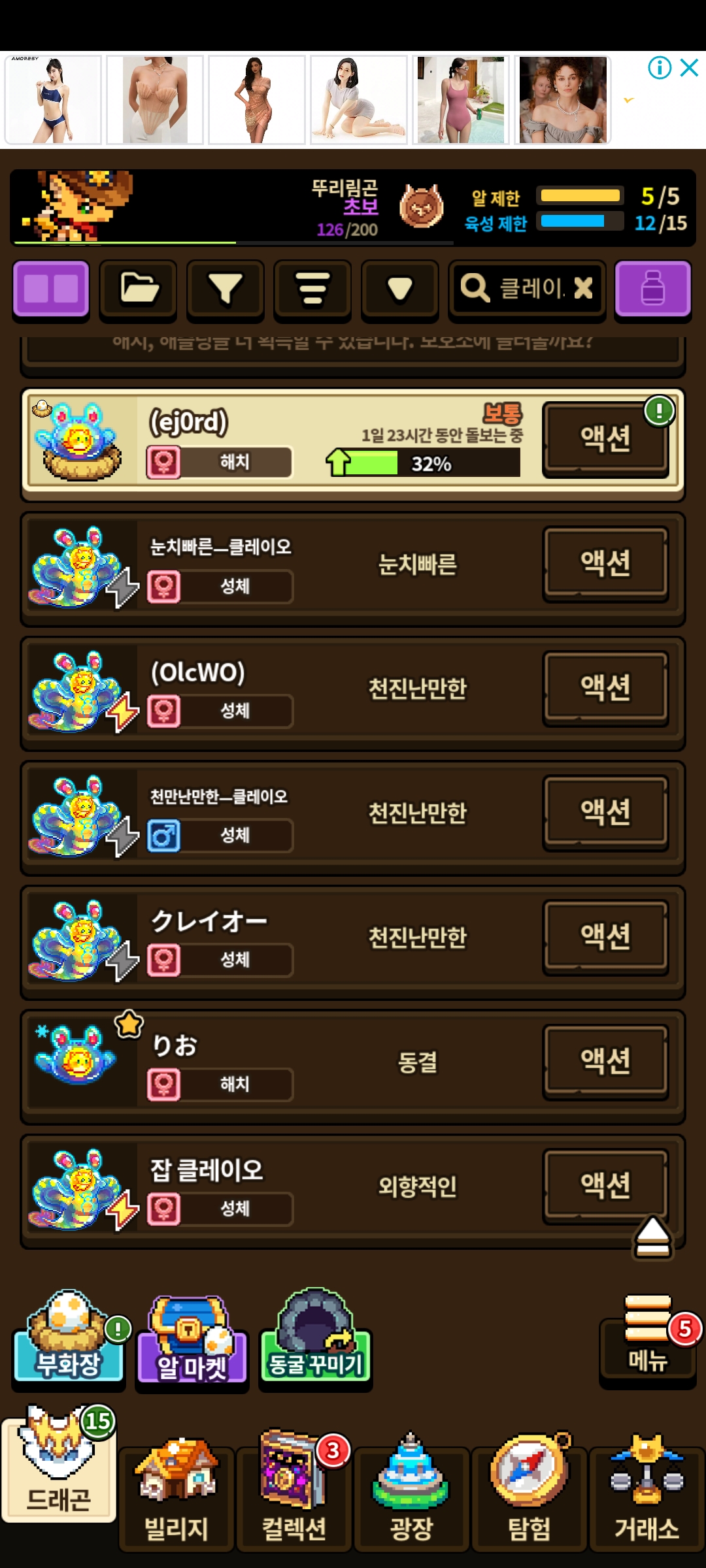This screenshot has height=1568, width=706.
Task: Open the 부화장 hatchery icon
Action: (x=69, y=1335)
